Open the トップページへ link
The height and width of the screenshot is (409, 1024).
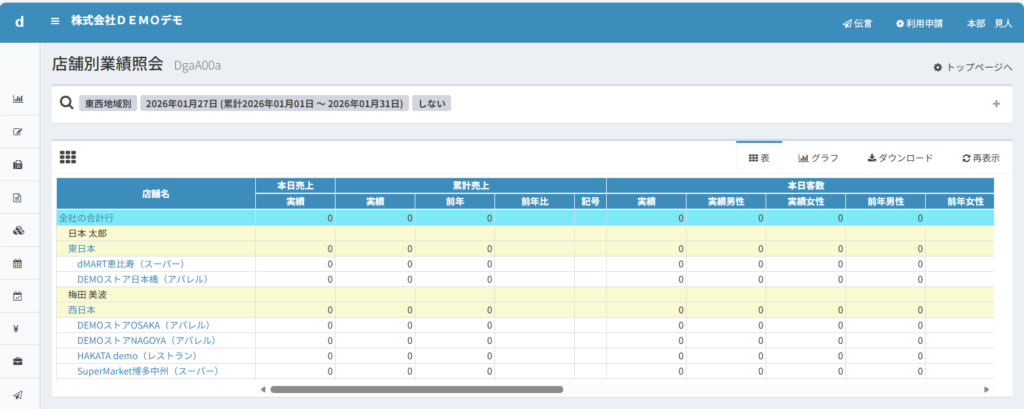tap(972, 67)
